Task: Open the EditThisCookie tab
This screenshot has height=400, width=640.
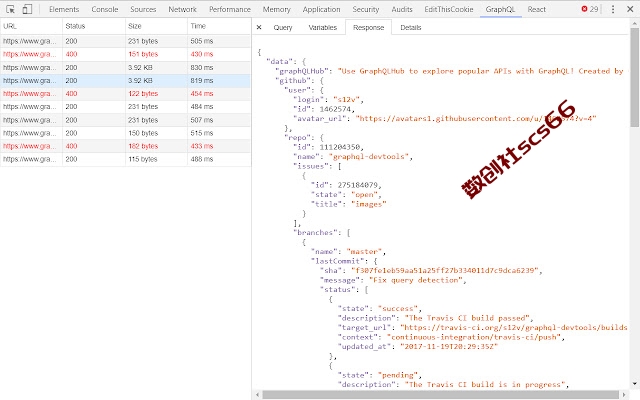Action: point(449,9)
